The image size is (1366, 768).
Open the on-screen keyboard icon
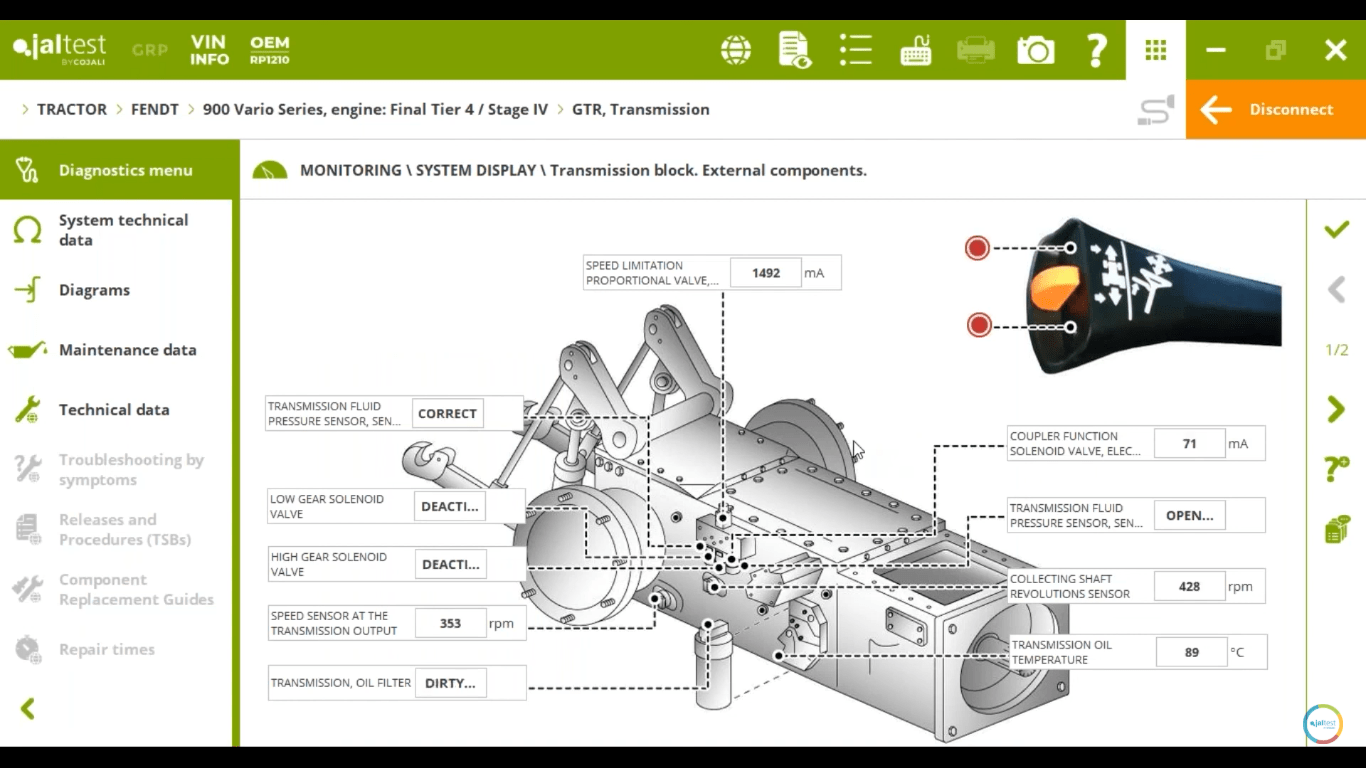915,50
